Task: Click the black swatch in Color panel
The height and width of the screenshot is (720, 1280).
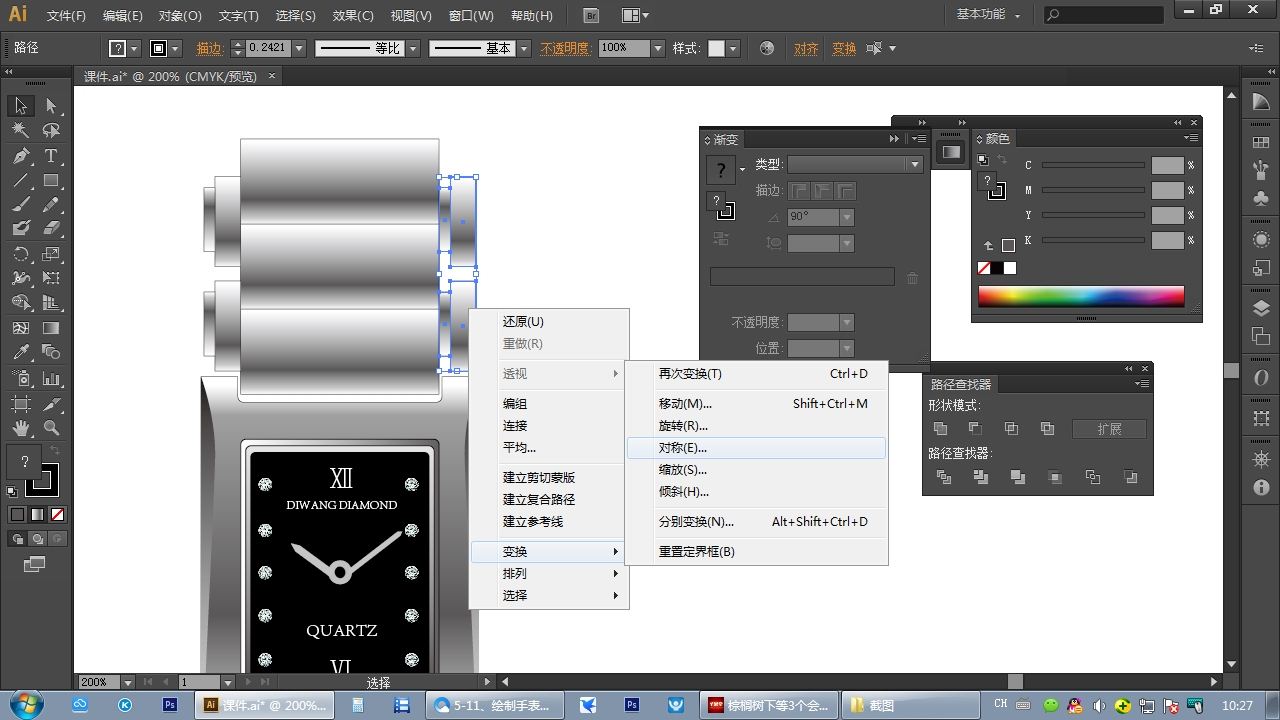Action: 997,268
